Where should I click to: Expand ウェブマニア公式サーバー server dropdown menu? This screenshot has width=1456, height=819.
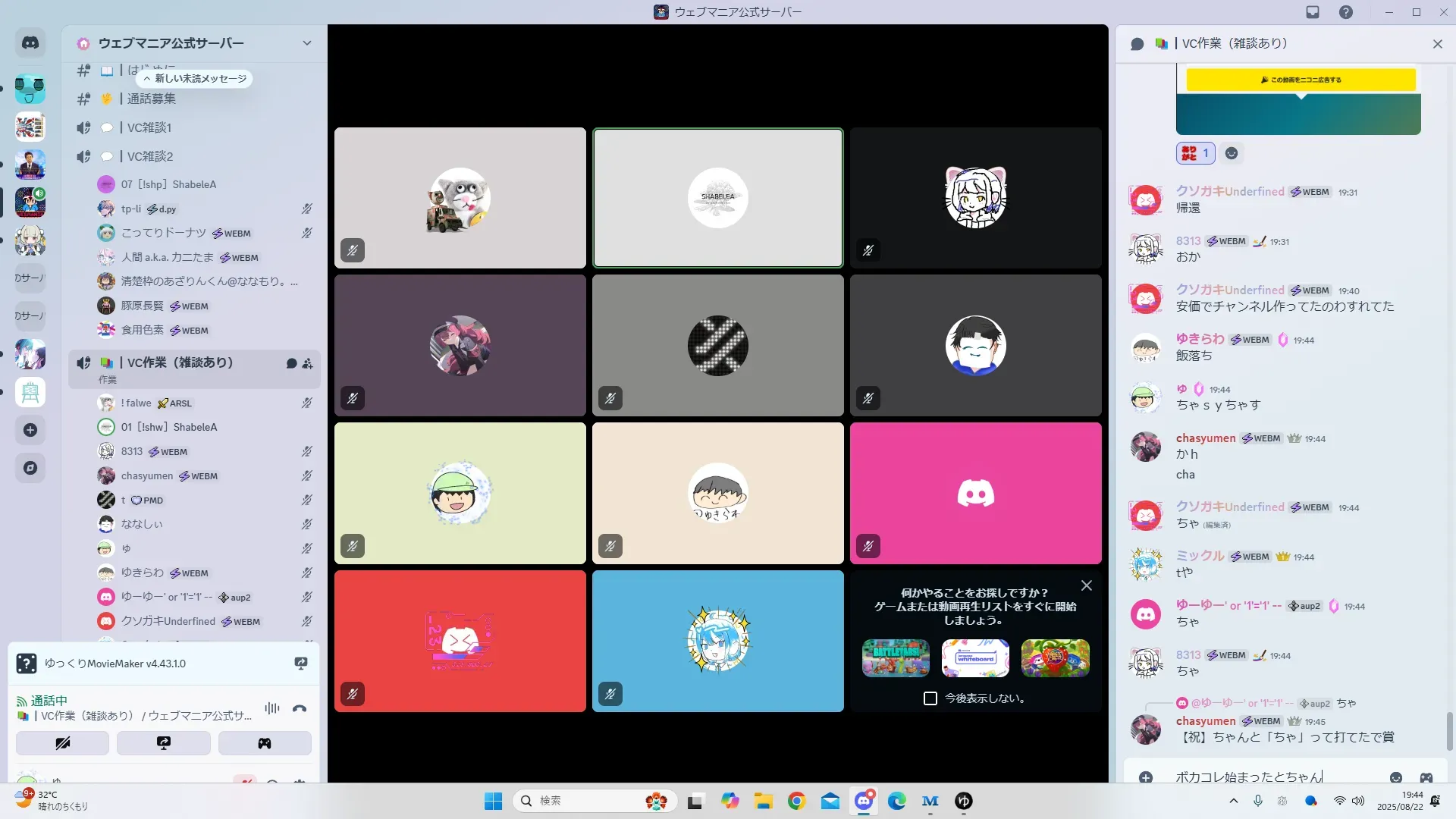(x=306, y=43)
